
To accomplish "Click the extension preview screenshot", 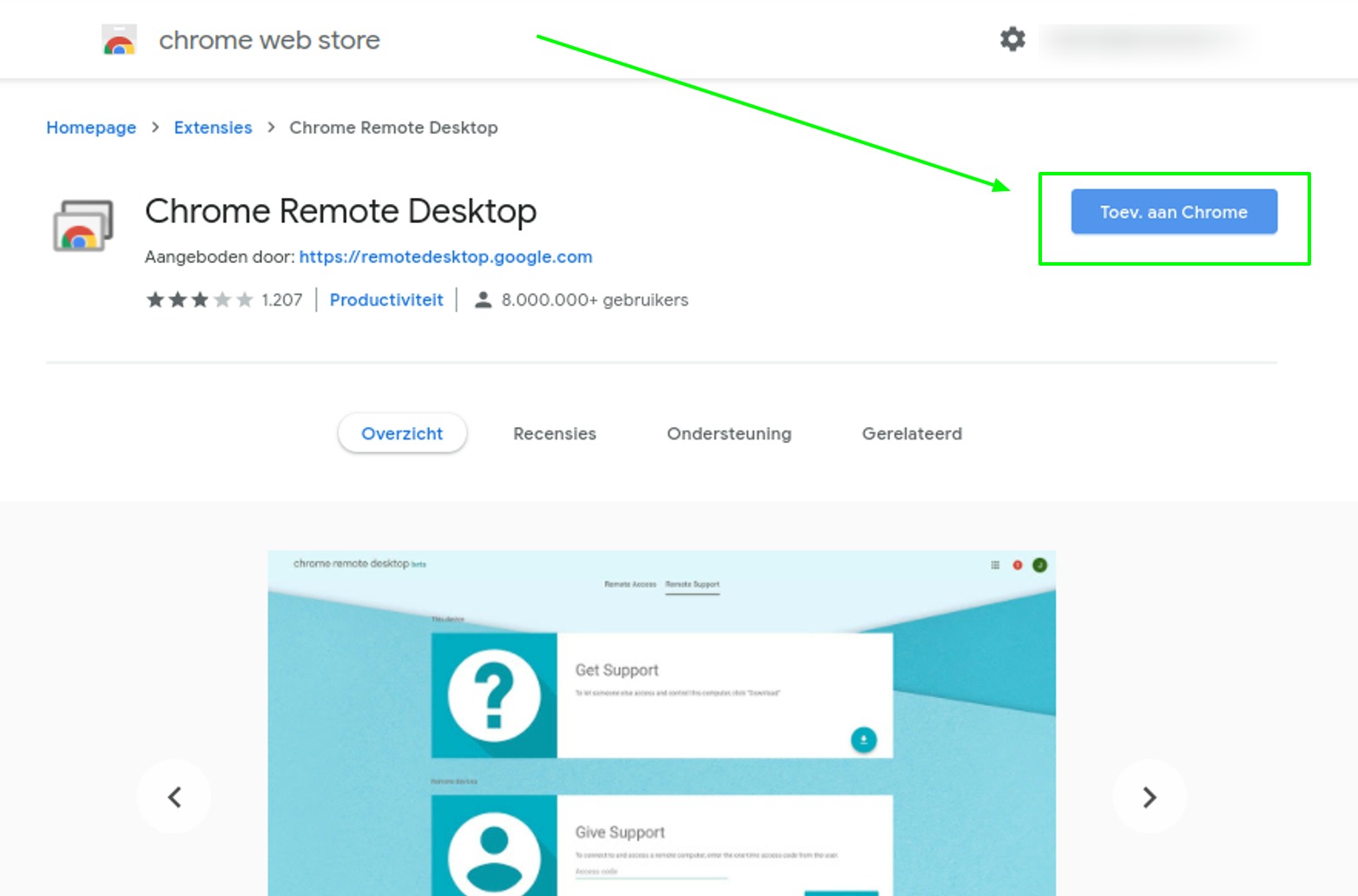I will 662,721.
